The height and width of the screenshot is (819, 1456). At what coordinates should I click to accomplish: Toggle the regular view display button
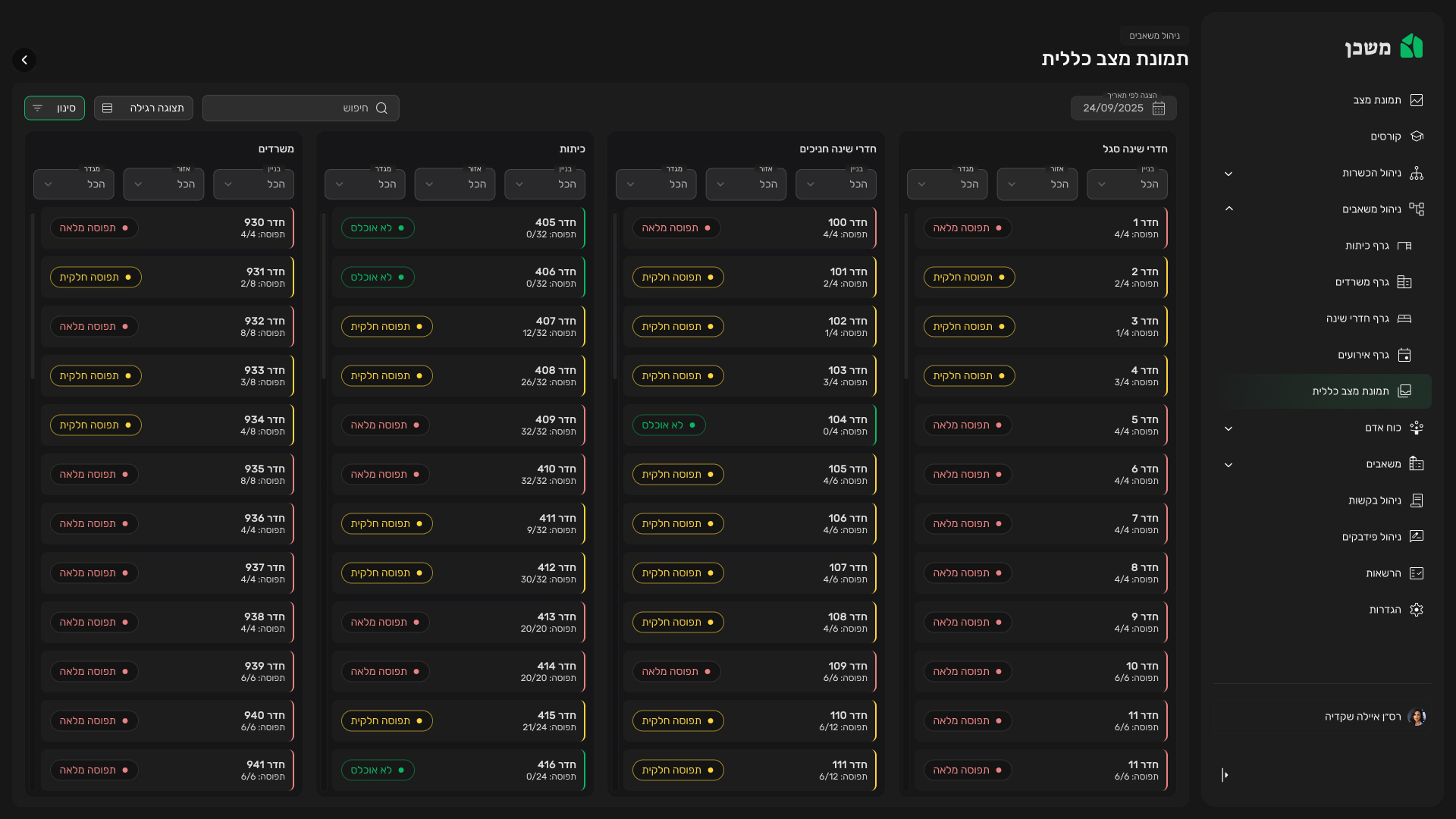tap(143, 108)
